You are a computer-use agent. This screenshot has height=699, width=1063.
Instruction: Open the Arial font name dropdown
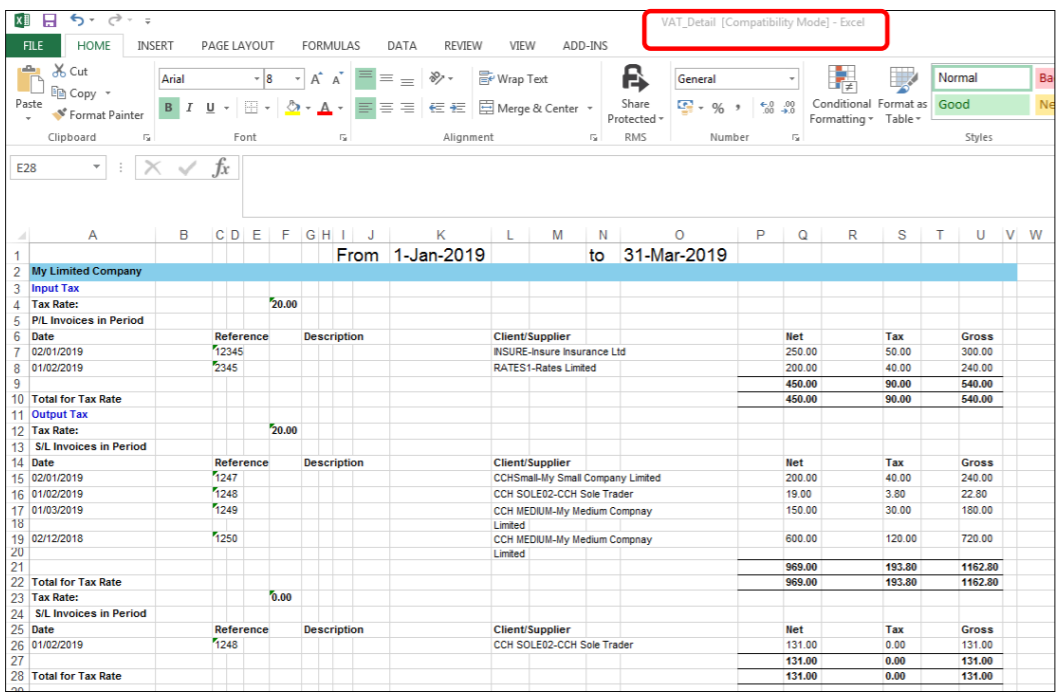257,79
